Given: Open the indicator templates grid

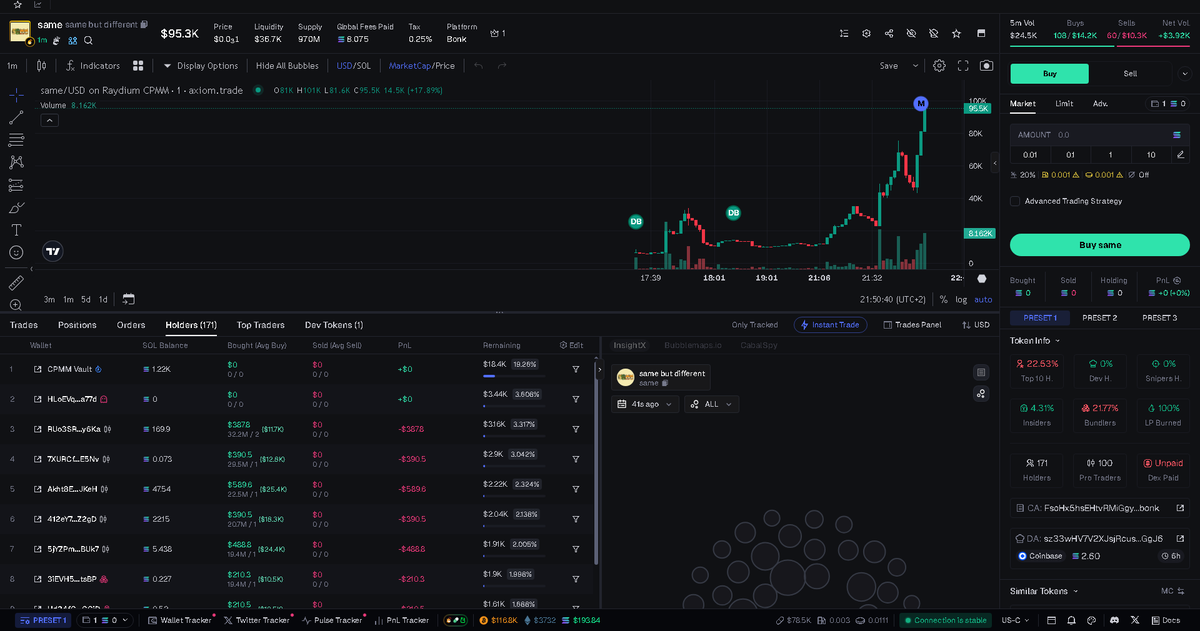Looking at the screenshot, I should click(137, 66).
